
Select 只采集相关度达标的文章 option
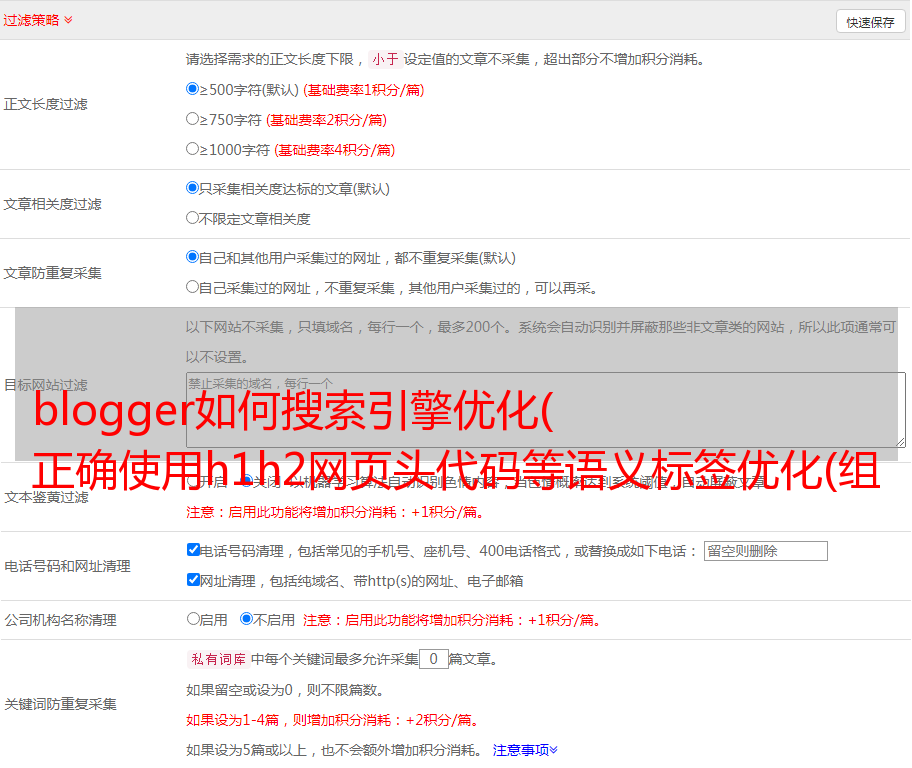pyautogui.click(x=193, y=188)
